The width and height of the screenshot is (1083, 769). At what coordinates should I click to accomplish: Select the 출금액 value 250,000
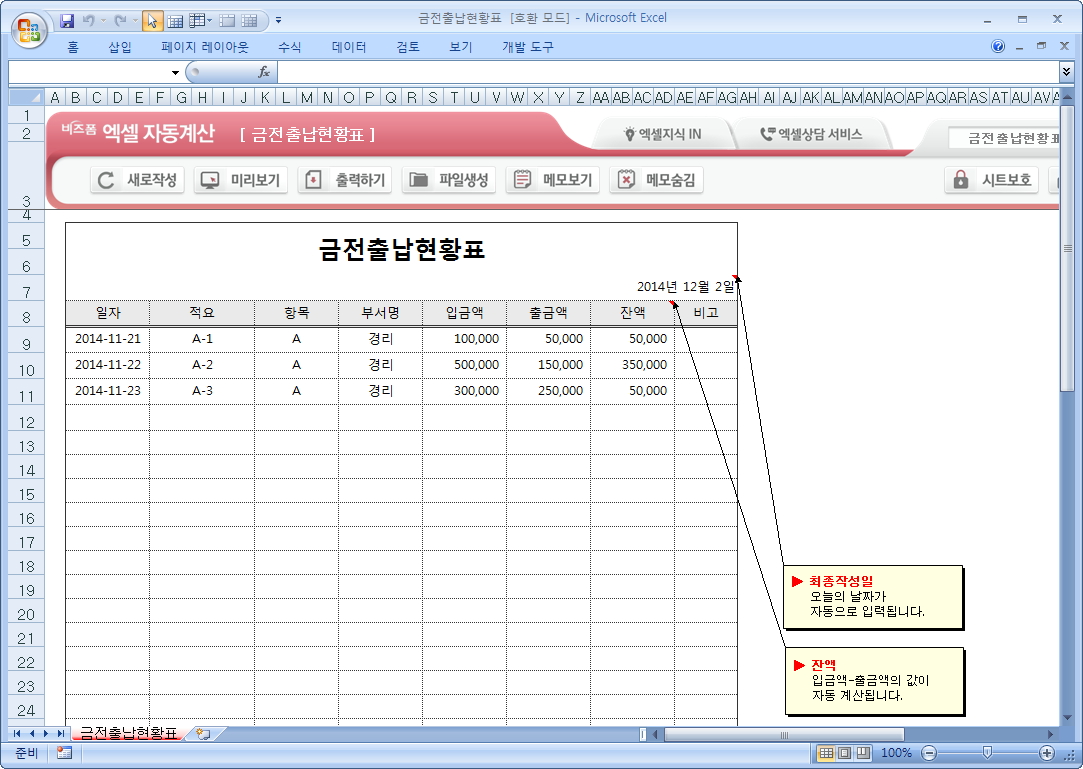coord(548,391)
